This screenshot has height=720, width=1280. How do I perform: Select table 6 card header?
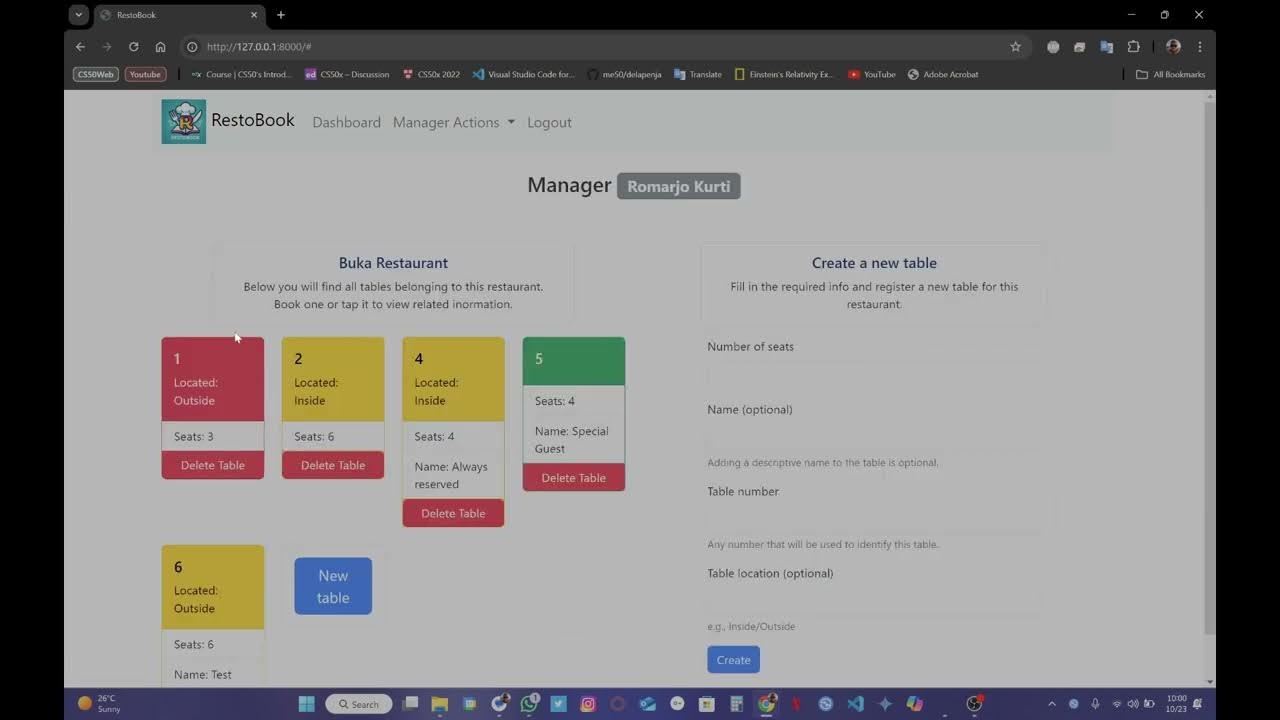coord(213,587)
